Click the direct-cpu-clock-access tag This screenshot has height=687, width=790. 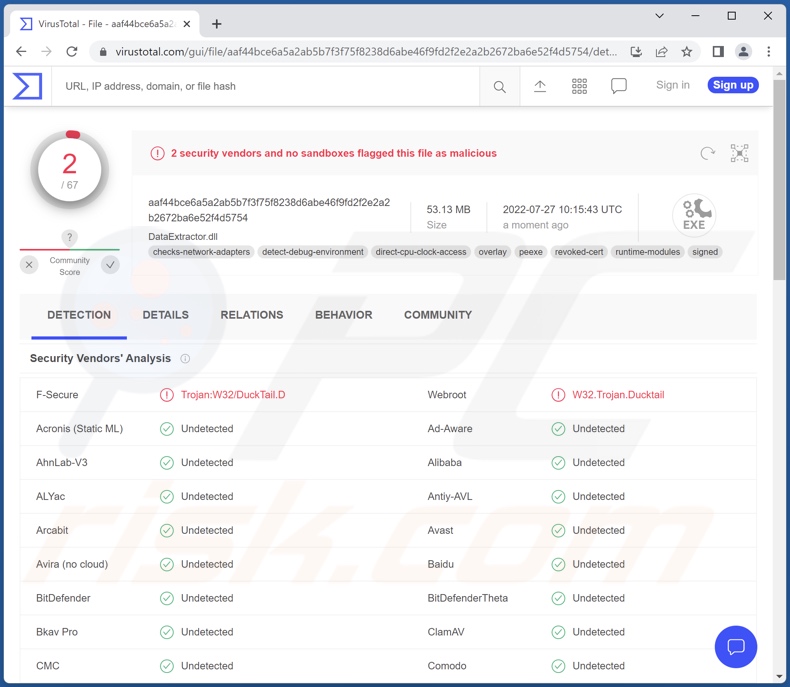[421, 252]
